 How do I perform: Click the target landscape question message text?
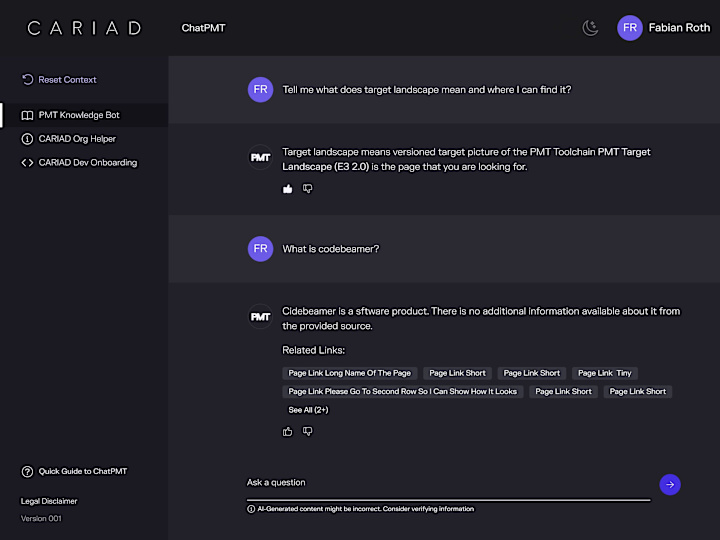pyautogui.click(x=427, y=90)
